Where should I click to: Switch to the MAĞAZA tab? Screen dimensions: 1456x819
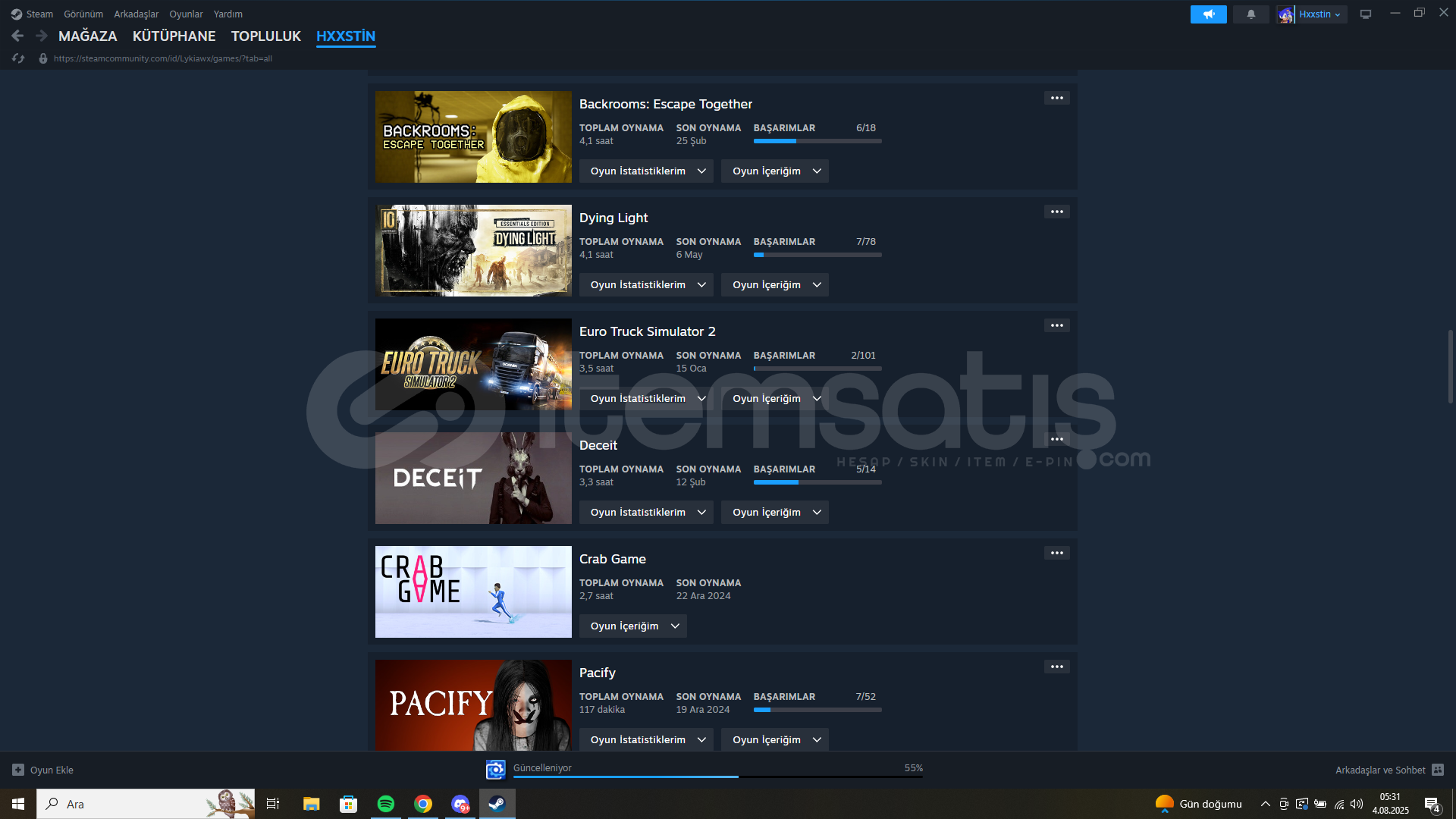[88, 36]
